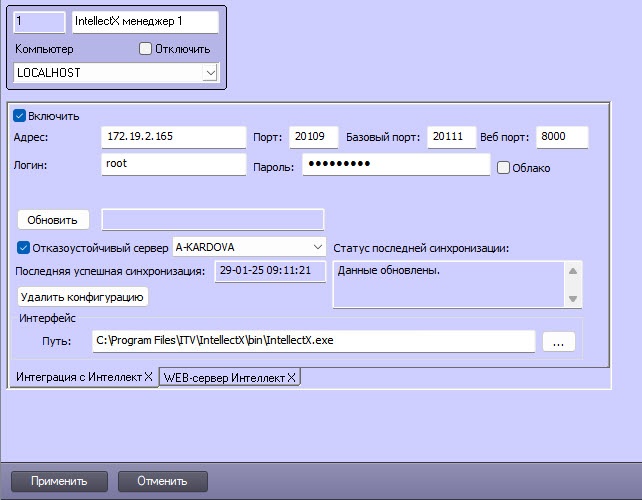
Task: Click the Статус последней синхронизации label
Action: click(x=421, y=248)
